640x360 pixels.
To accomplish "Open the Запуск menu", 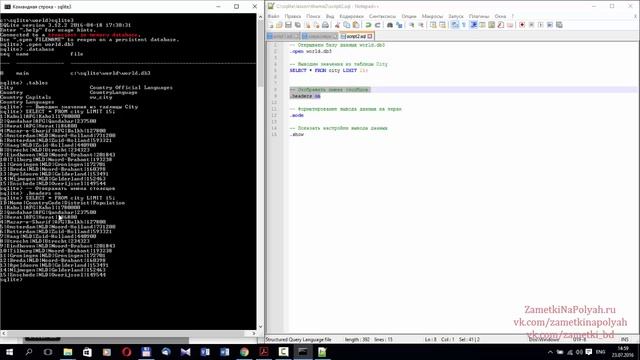I will (456, 16).
